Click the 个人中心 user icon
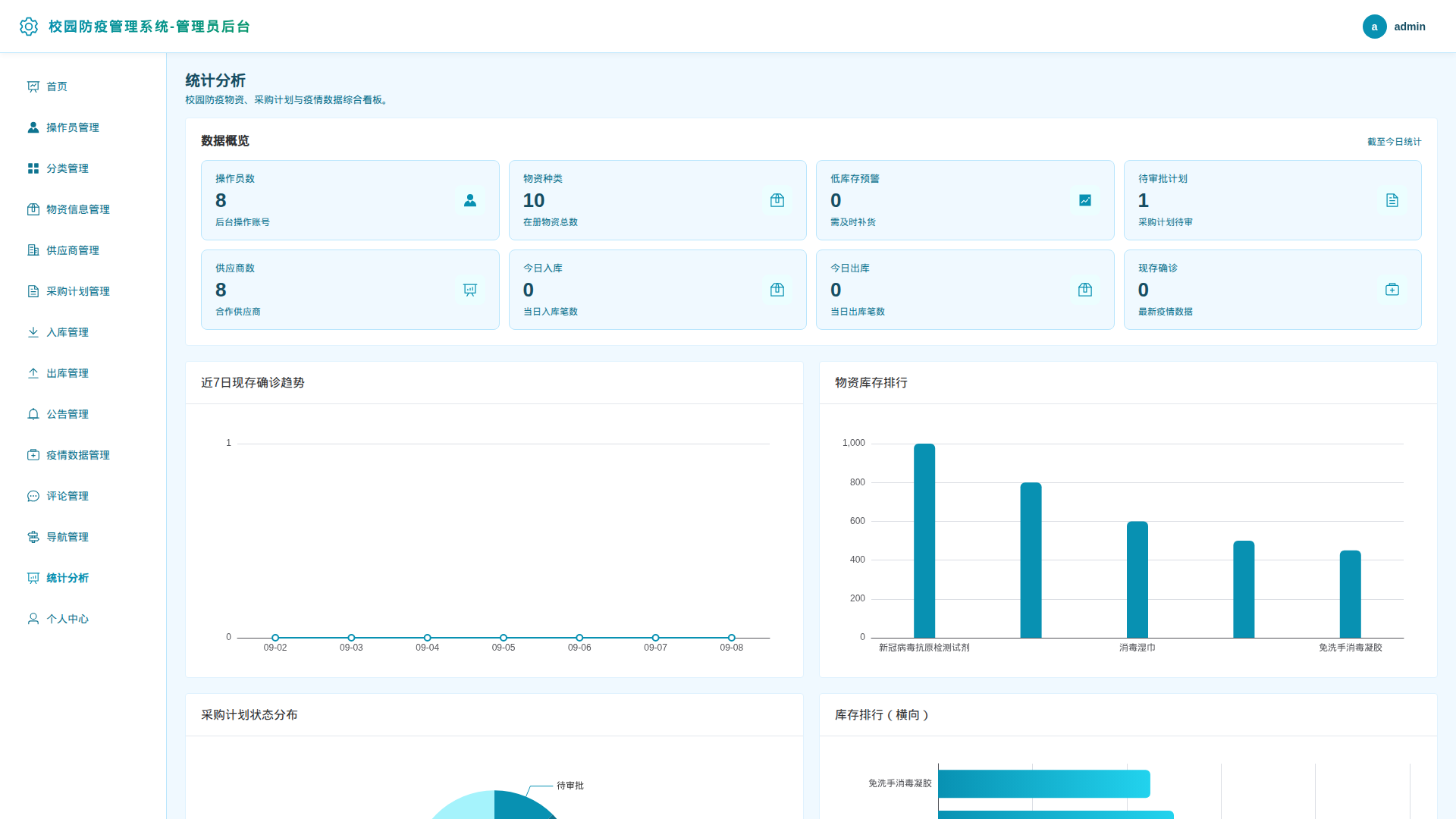The image size is (1456, 819). (33, 619)
